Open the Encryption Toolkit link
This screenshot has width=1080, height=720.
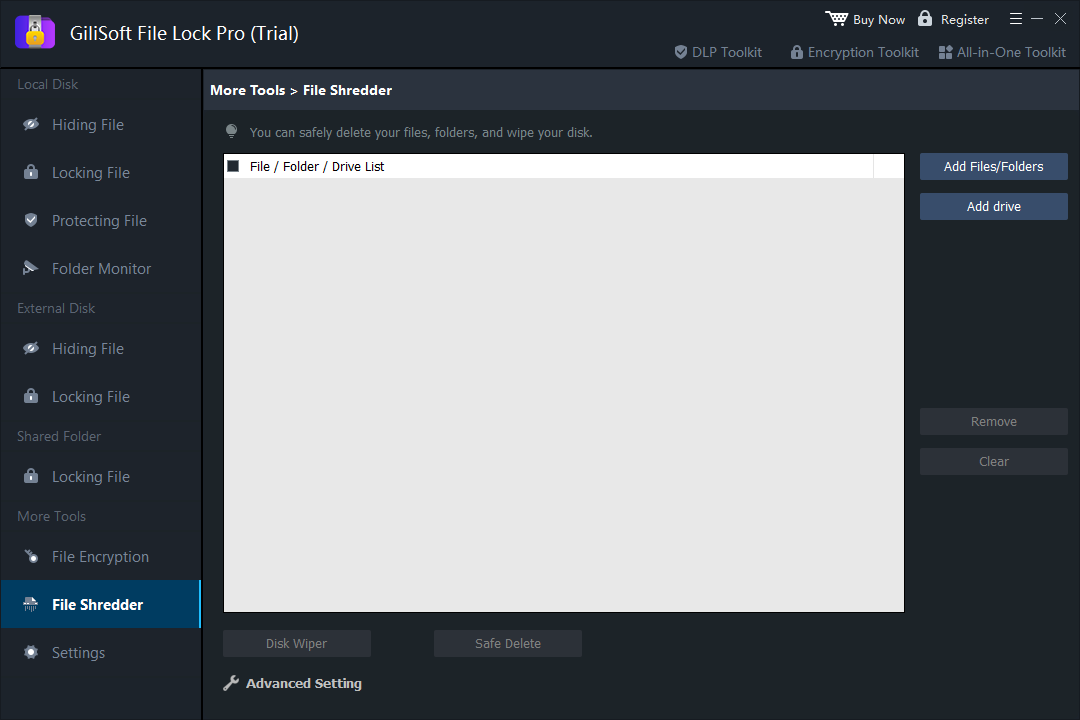pyautogui.click(x=863, y=52)
